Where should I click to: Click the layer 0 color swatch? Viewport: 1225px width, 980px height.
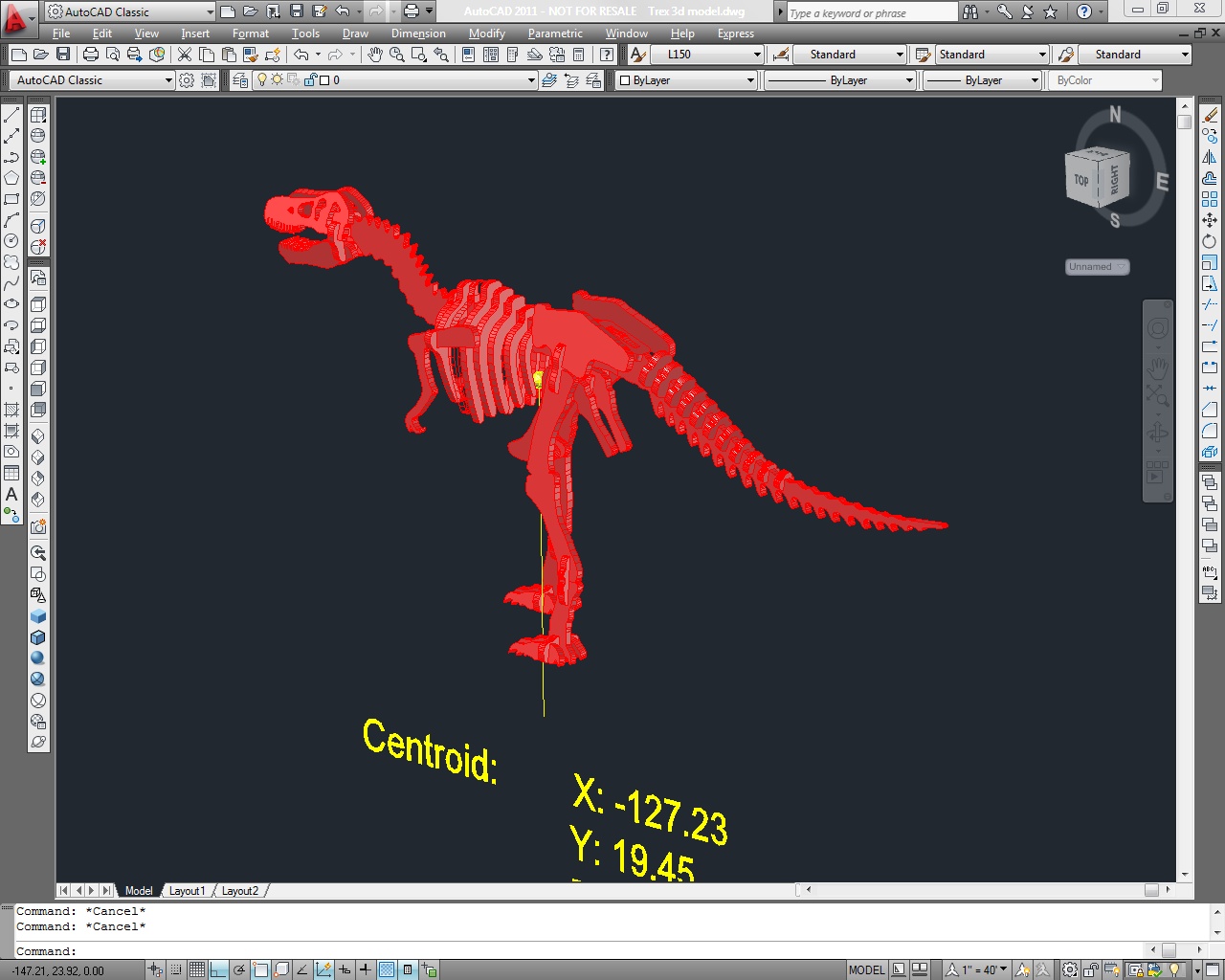point(324,80)
